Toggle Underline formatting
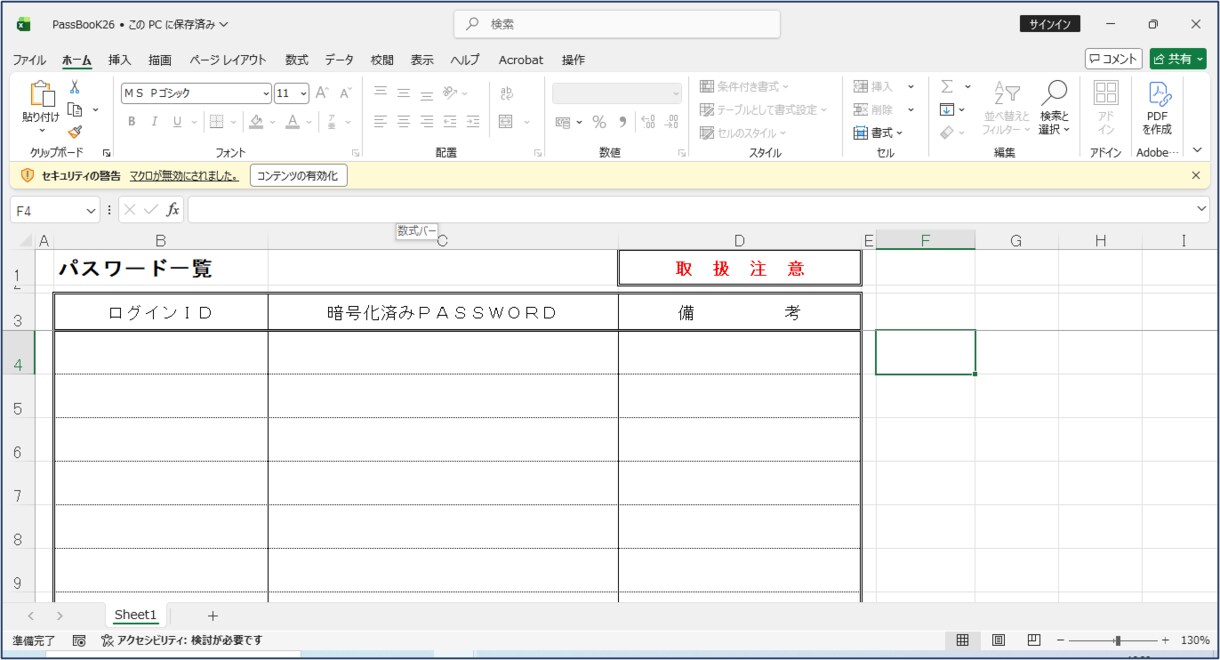This screenshot has width=1220, height=660. point(177,122)
